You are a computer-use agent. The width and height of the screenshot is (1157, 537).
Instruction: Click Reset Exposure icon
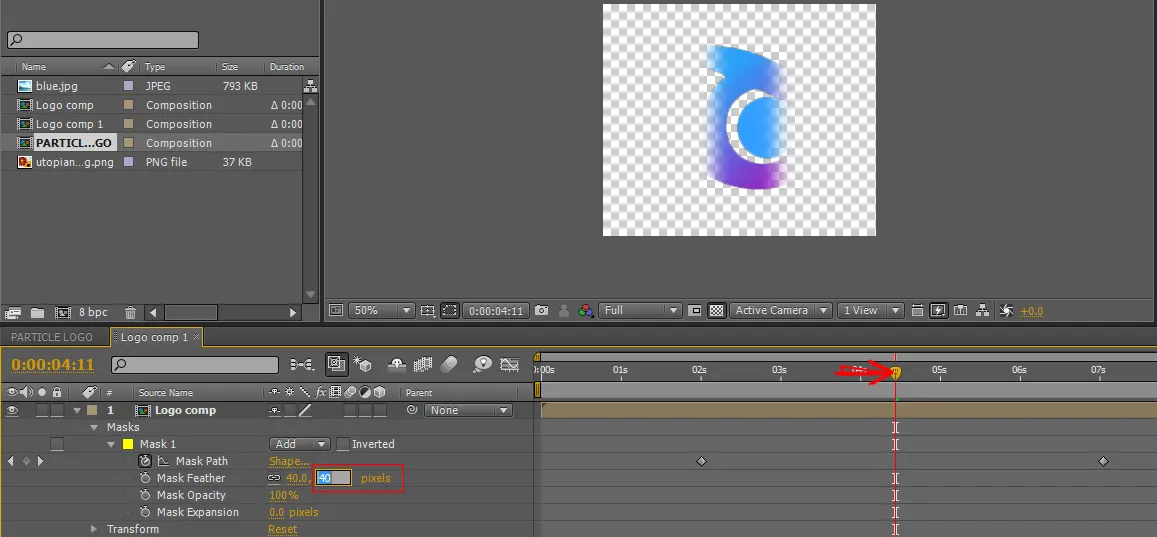1006,311
